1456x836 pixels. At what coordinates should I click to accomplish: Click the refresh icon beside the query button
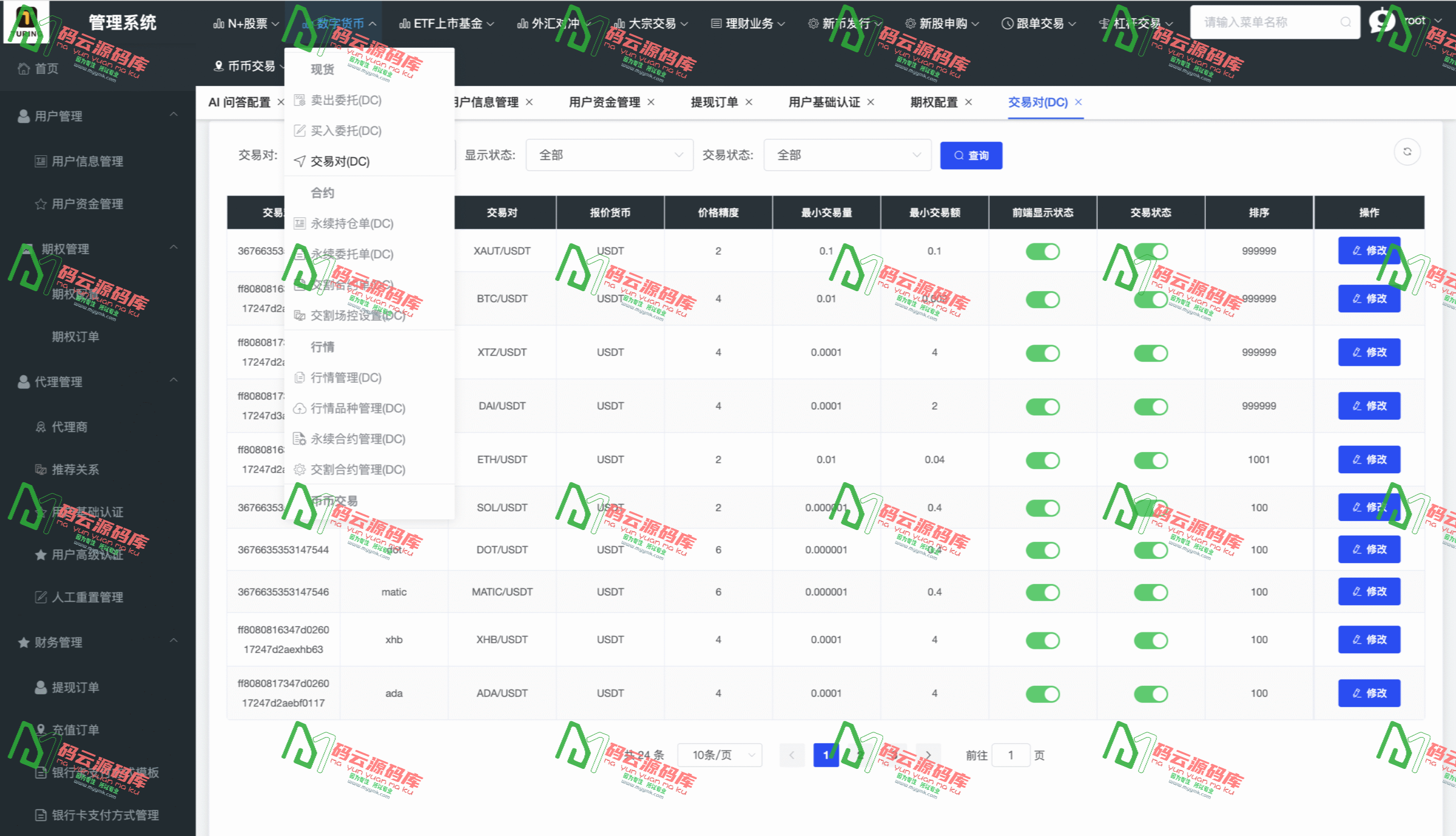(1407, 152)
